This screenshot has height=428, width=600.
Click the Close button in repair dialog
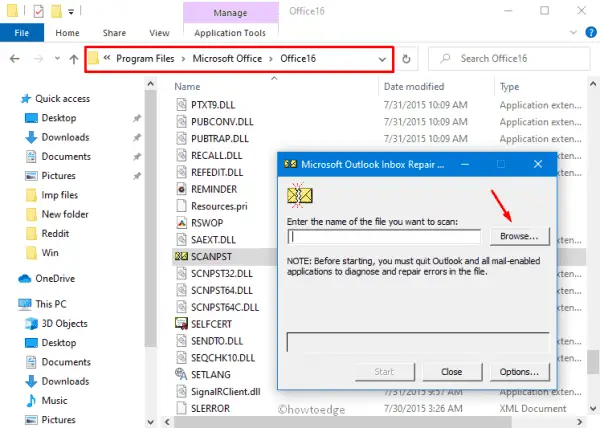coord(451,371)
